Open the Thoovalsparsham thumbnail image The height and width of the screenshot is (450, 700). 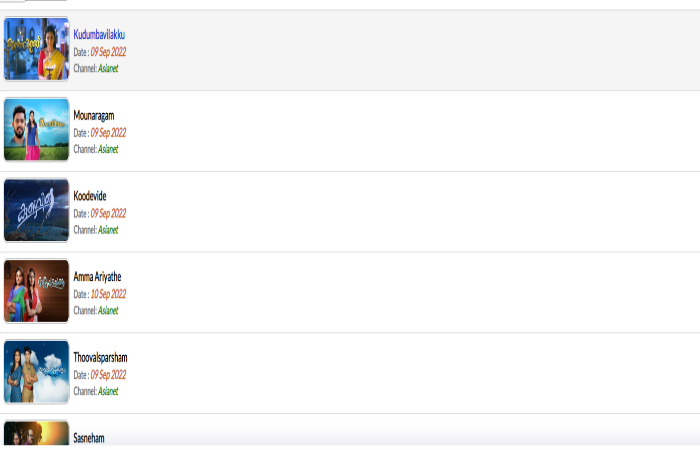(36, 372)
